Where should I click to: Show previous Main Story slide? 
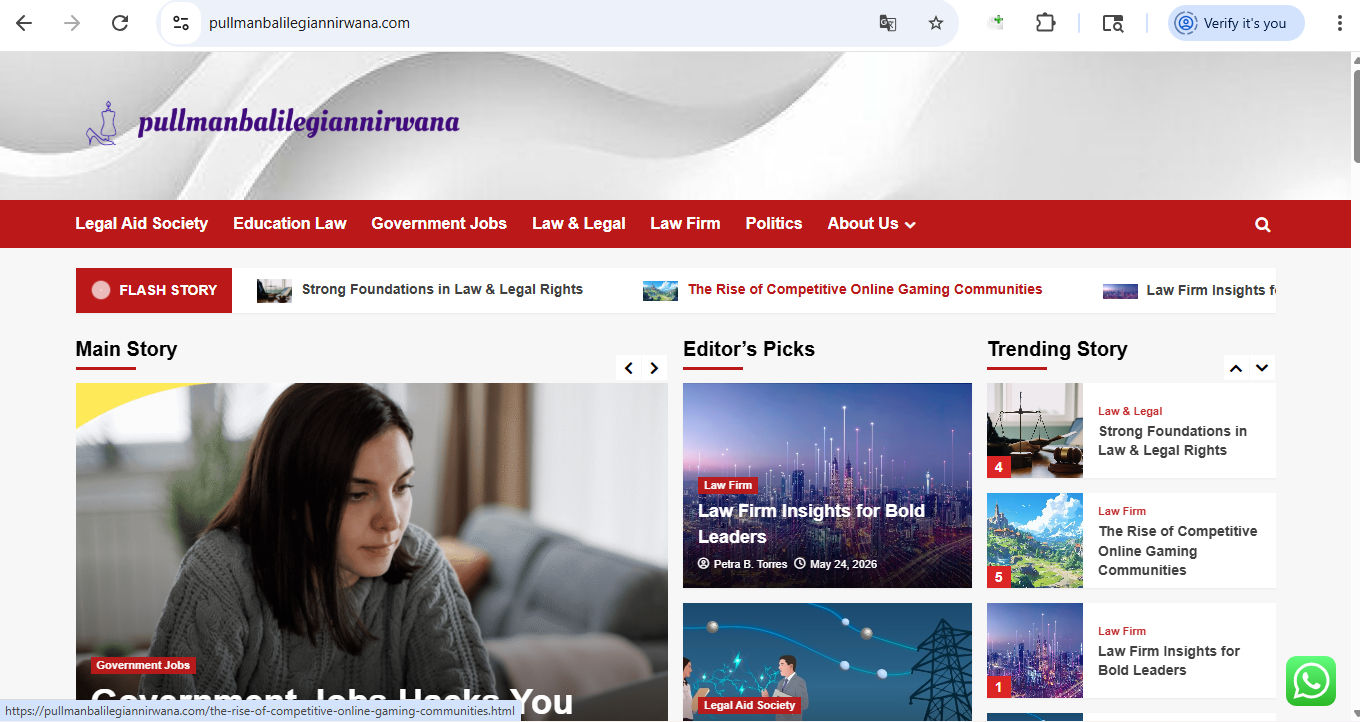tap(629, 368)
